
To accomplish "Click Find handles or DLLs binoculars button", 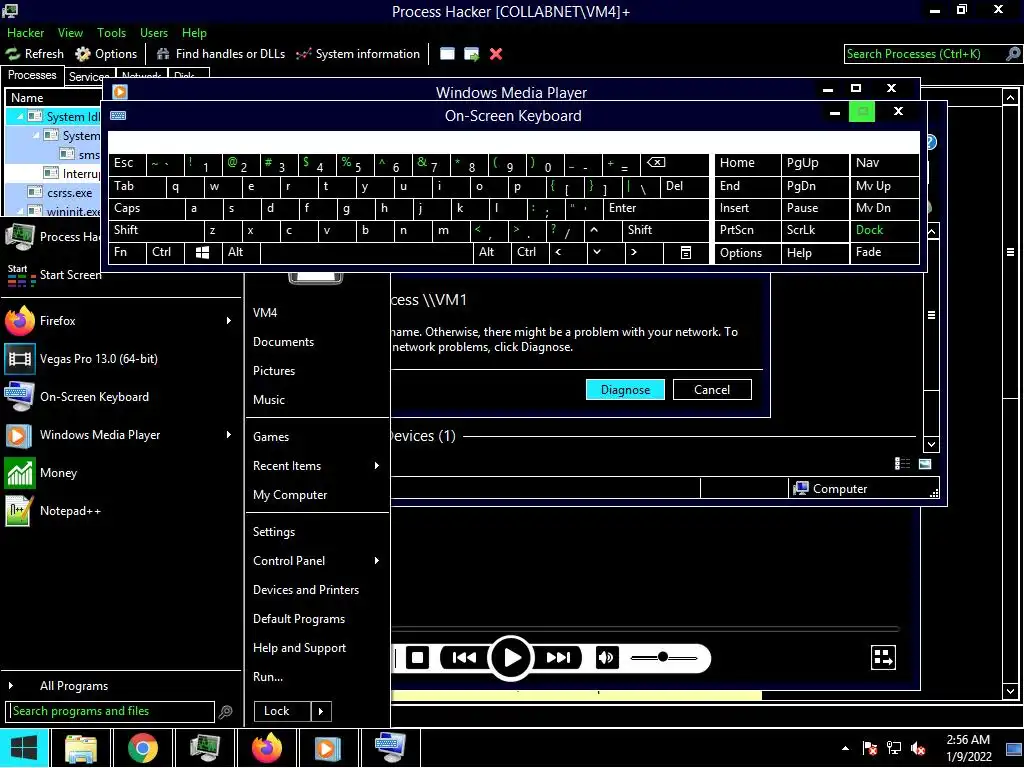I will [x=221, y=54].
